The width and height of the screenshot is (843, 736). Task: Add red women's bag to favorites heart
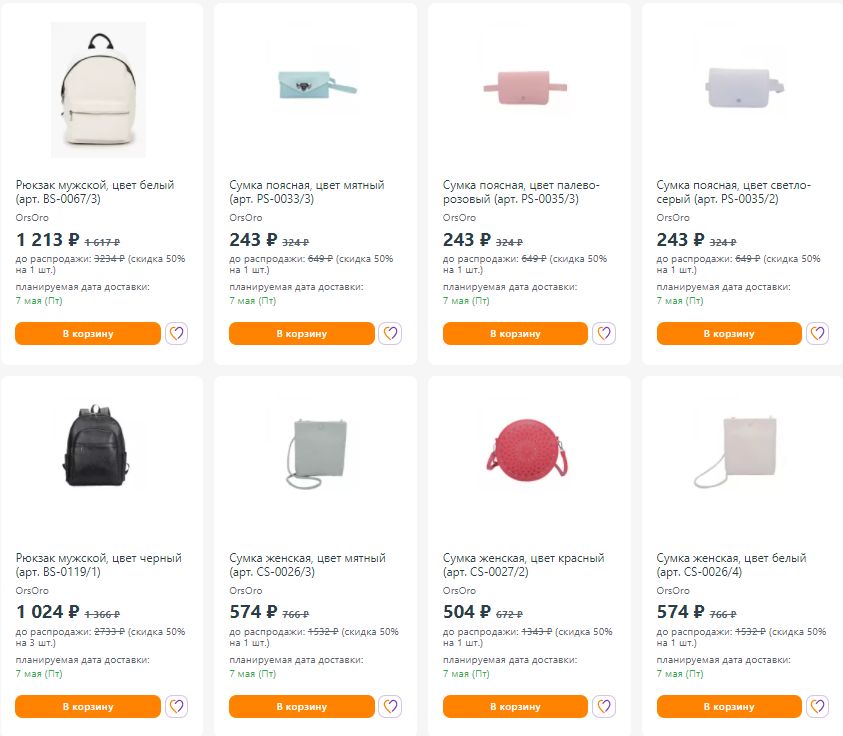(604, 706)
